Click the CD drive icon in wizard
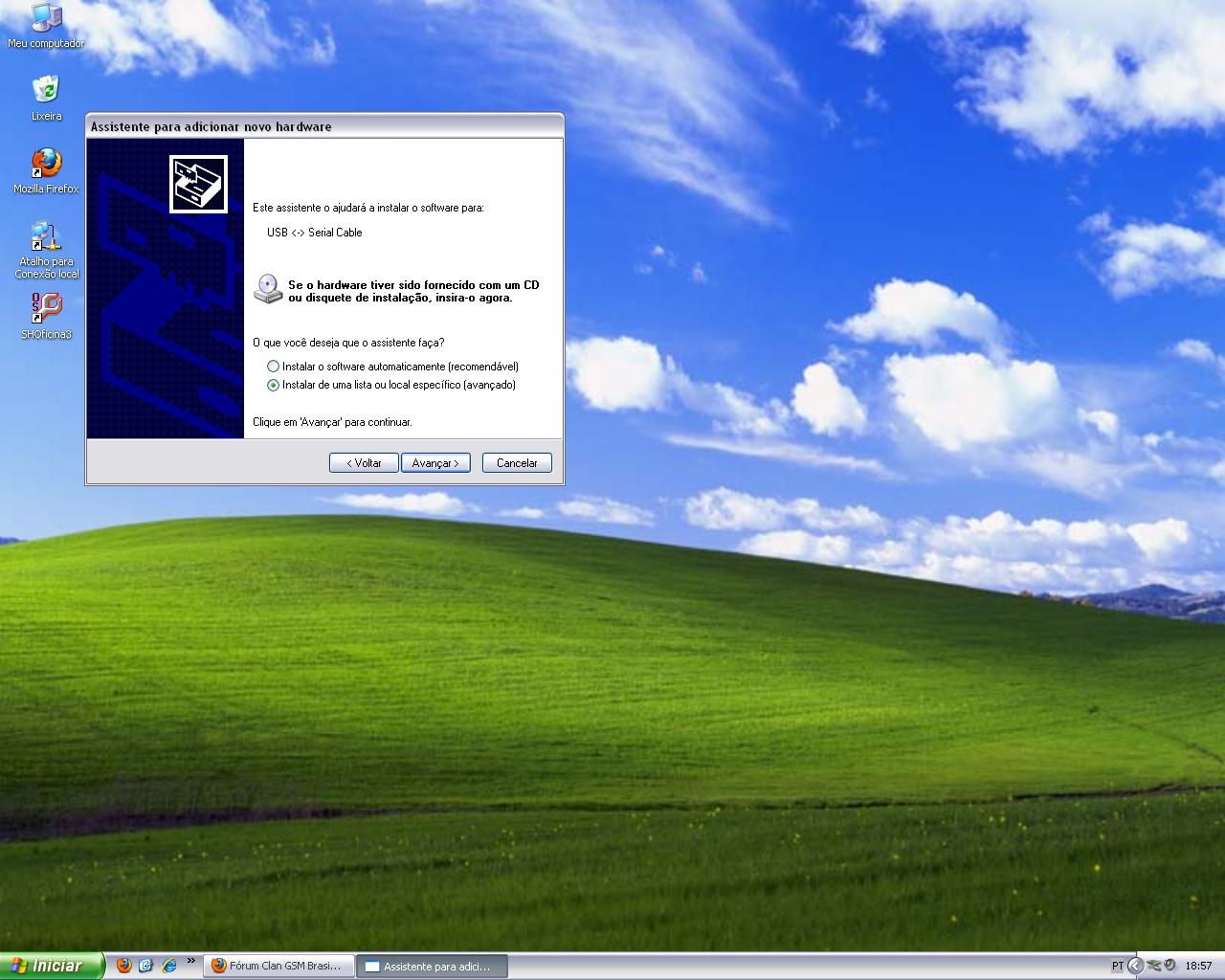 coord(268,290)
